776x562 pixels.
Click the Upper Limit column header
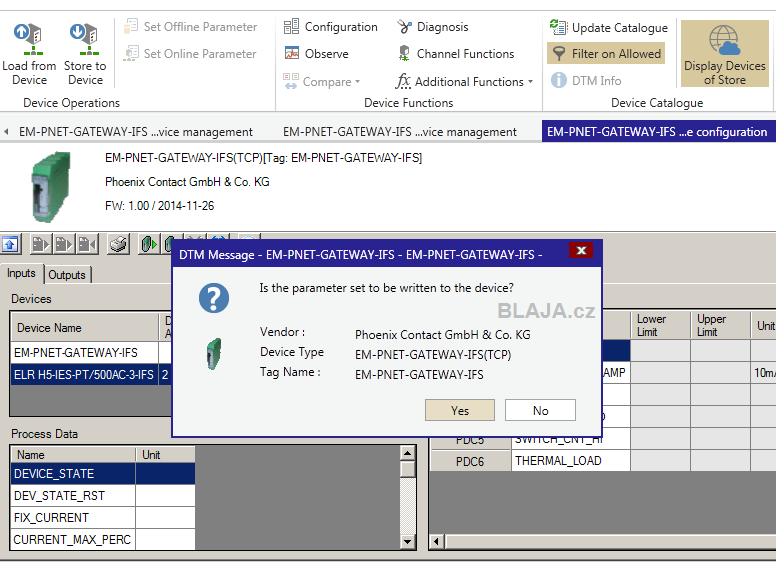[x=721, y=325]
